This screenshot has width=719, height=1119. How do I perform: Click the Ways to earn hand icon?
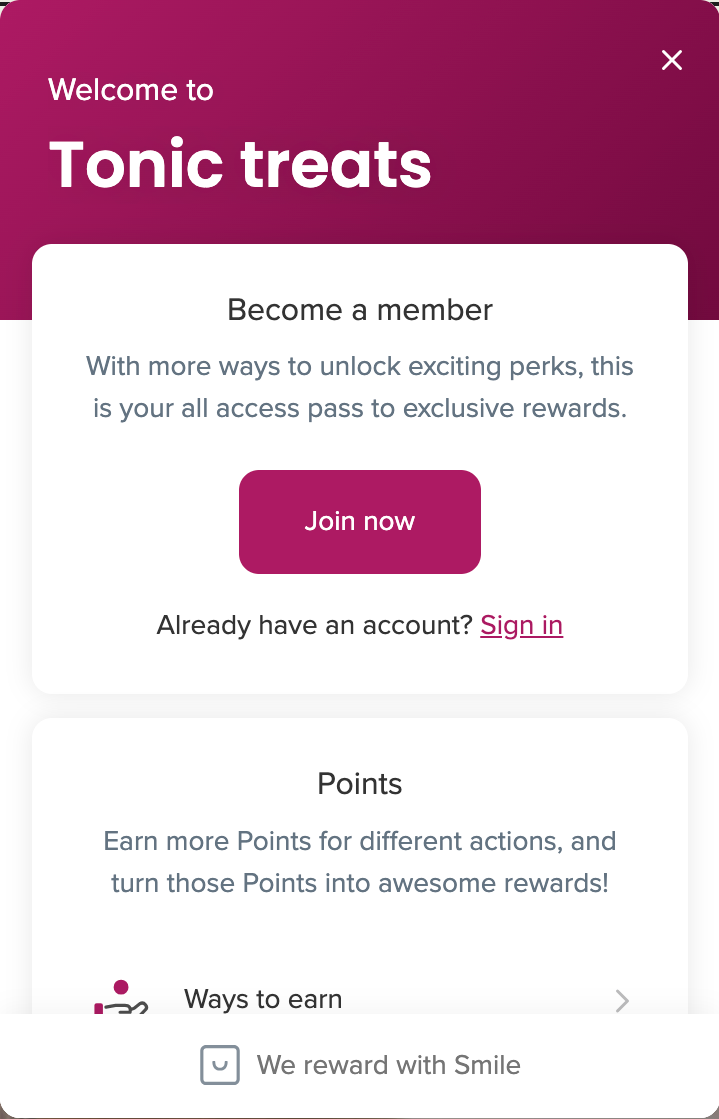coord(121,998)
